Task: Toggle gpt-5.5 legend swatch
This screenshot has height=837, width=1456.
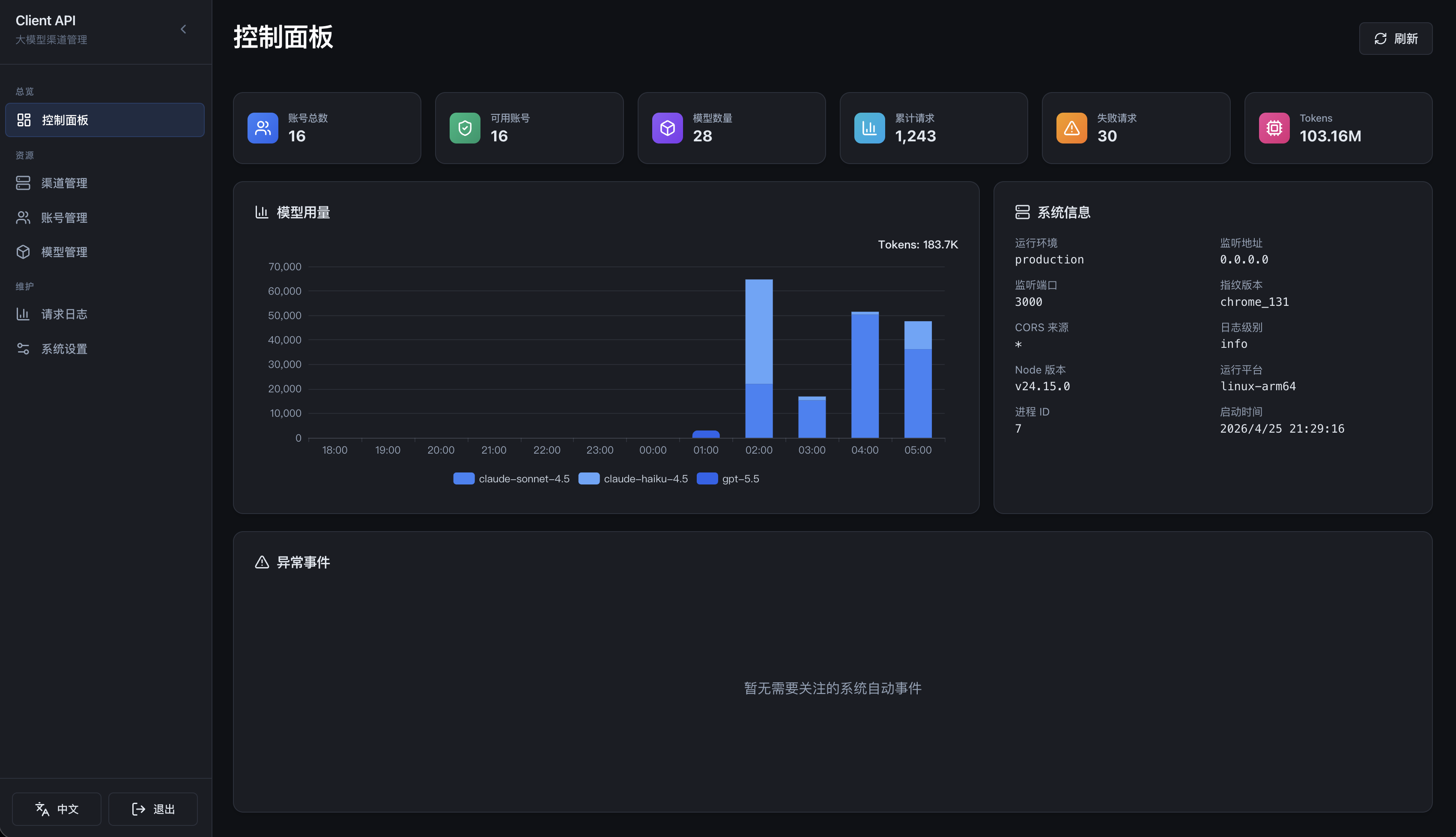Action: 707,478
